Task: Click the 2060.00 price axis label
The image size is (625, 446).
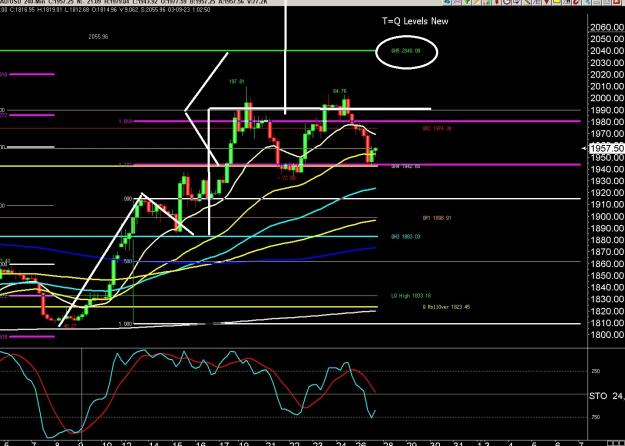Action: click(606, 28)
